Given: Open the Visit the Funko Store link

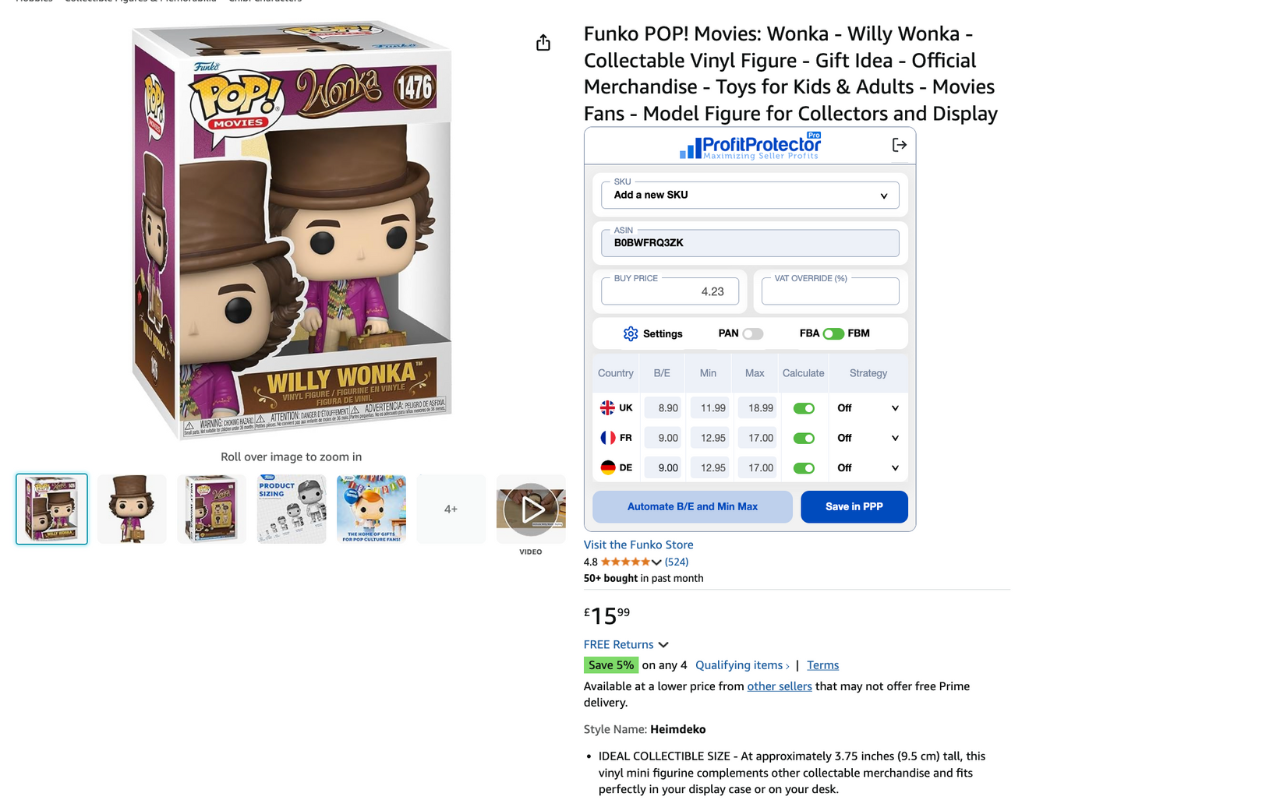Looking at the screenshot, I should [x=638, y=545].
